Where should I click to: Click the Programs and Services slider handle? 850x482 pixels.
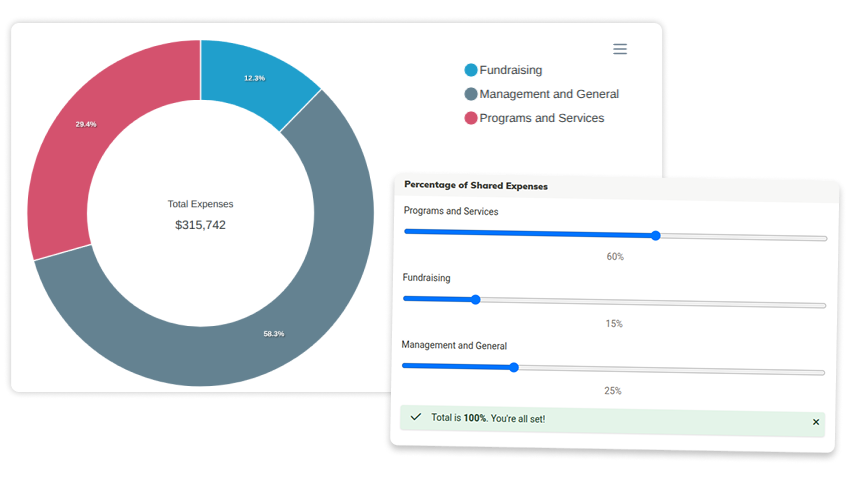click(656, 235)
